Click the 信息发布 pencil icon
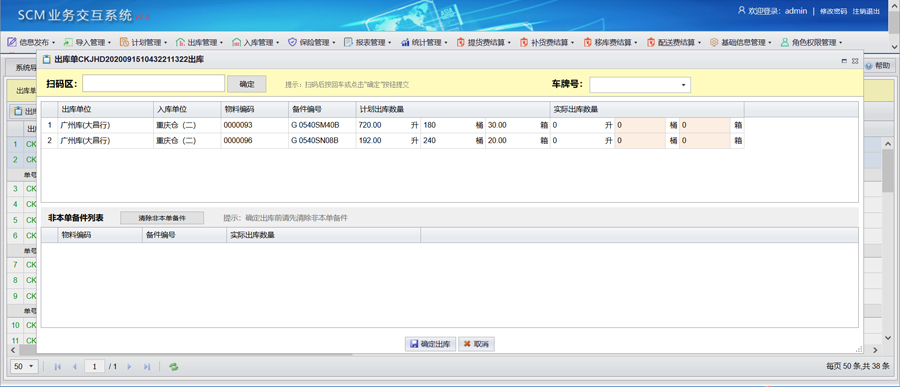Image resolution: width=900 pixels, height=387 pixels. point(11,42)
